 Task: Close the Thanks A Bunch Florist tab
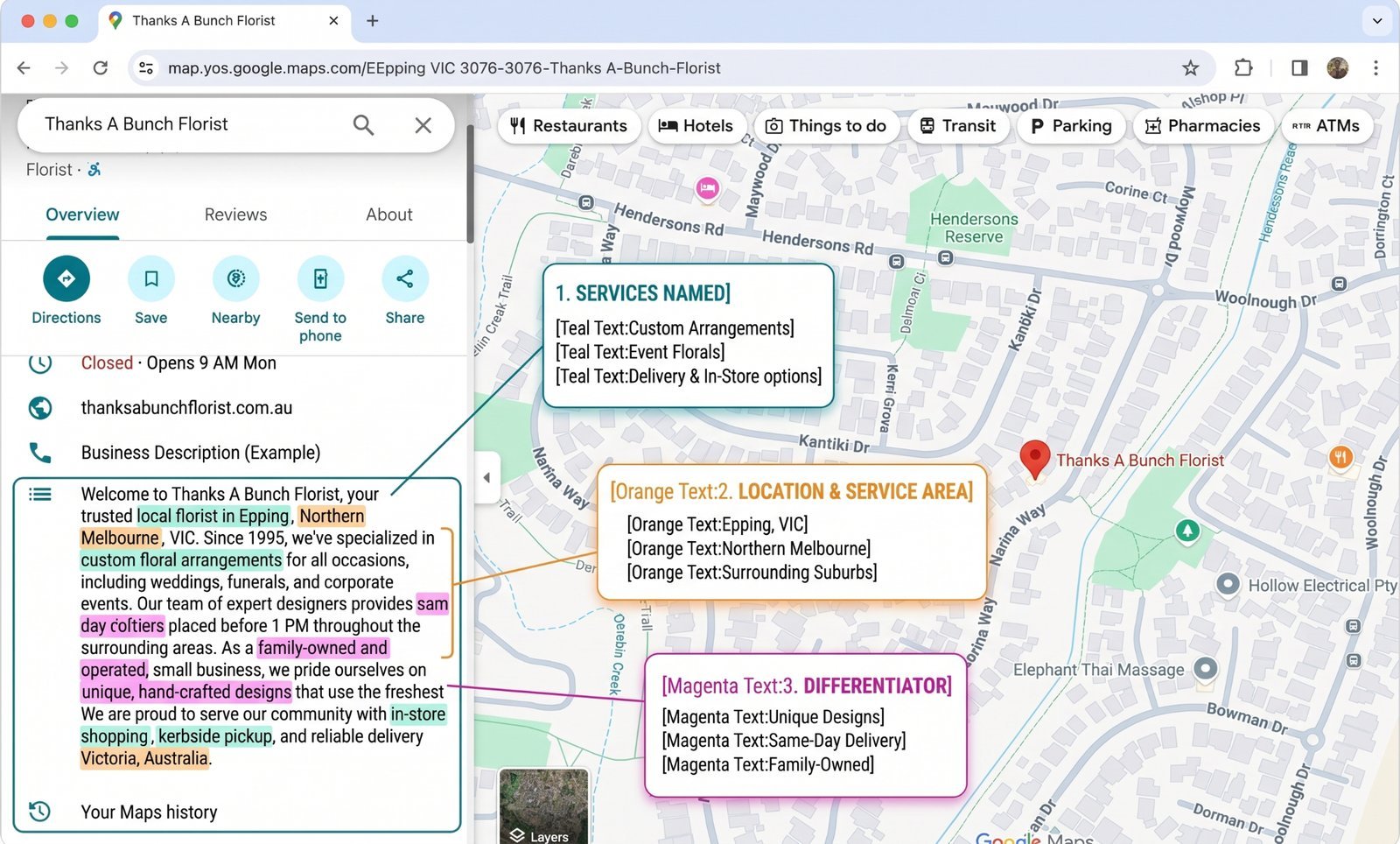[333, 21]
